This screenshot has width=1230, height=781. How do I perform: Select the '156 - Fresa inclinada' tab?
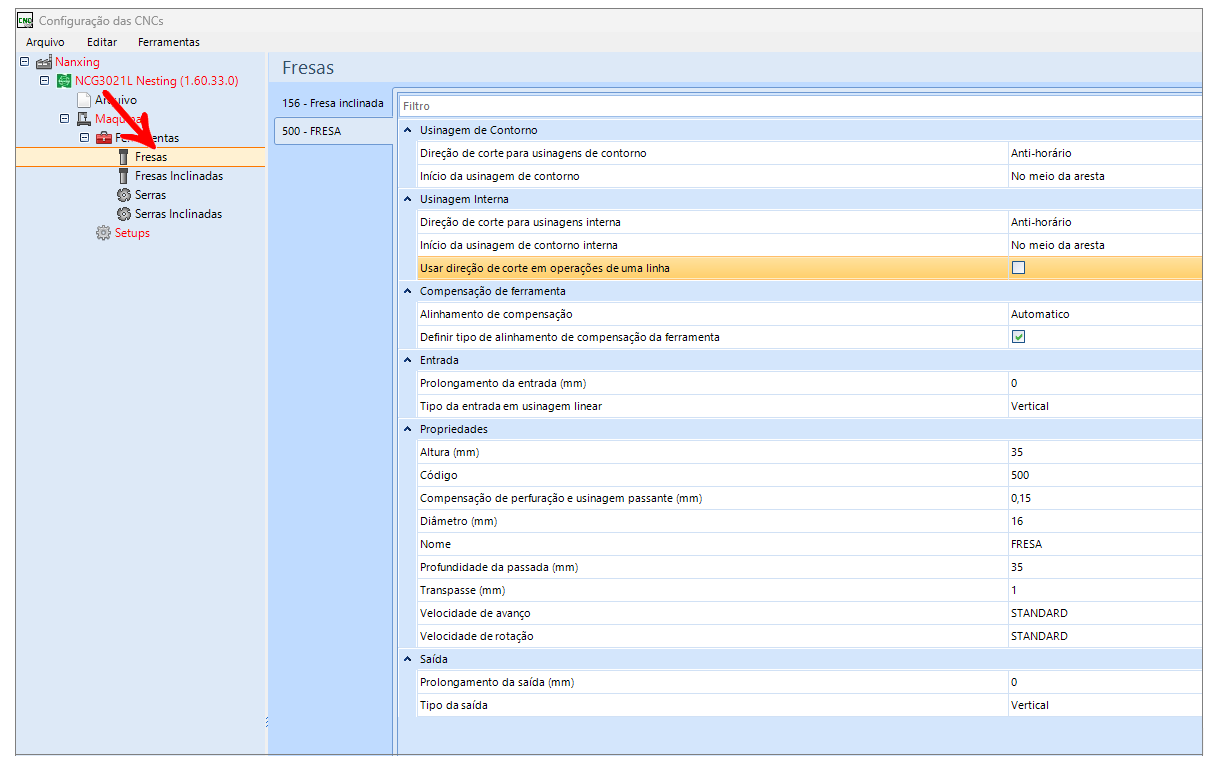[333, 103]
